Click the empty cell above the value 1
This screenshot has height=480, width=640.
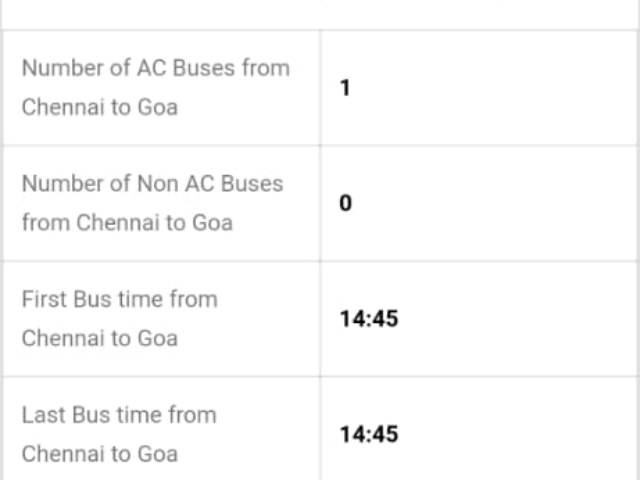480,14
